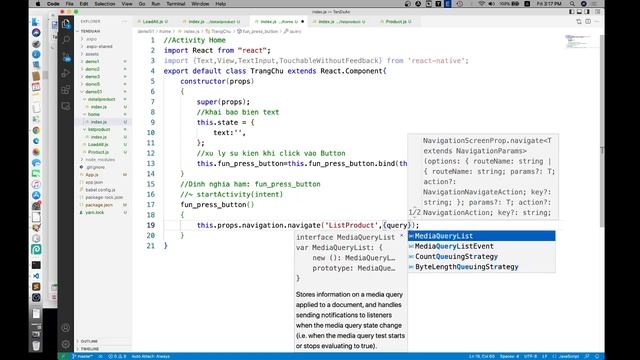
Task: Open notifications bell in status bar
Action: coord(597,356)
